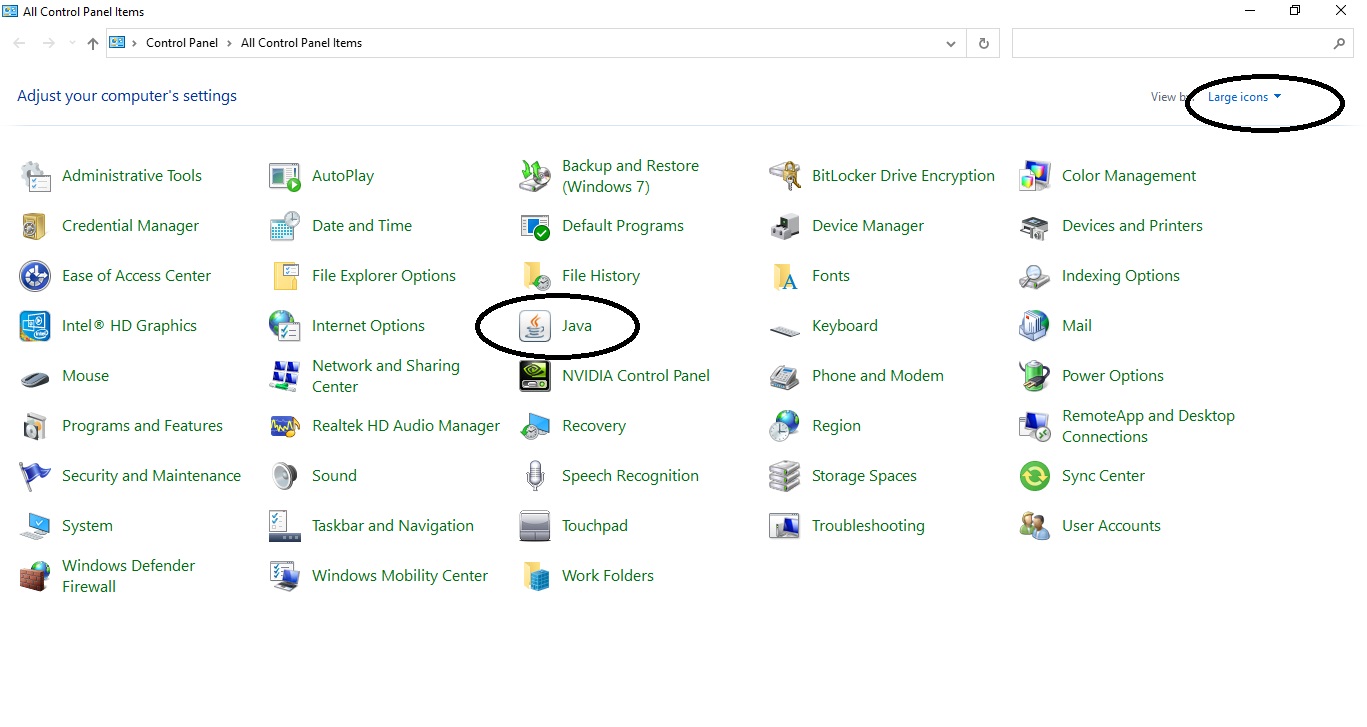Open the Java control panel icon
The height and width of the screenshot is (727, 1367).
pyautogui.click(x=535, y=326)
